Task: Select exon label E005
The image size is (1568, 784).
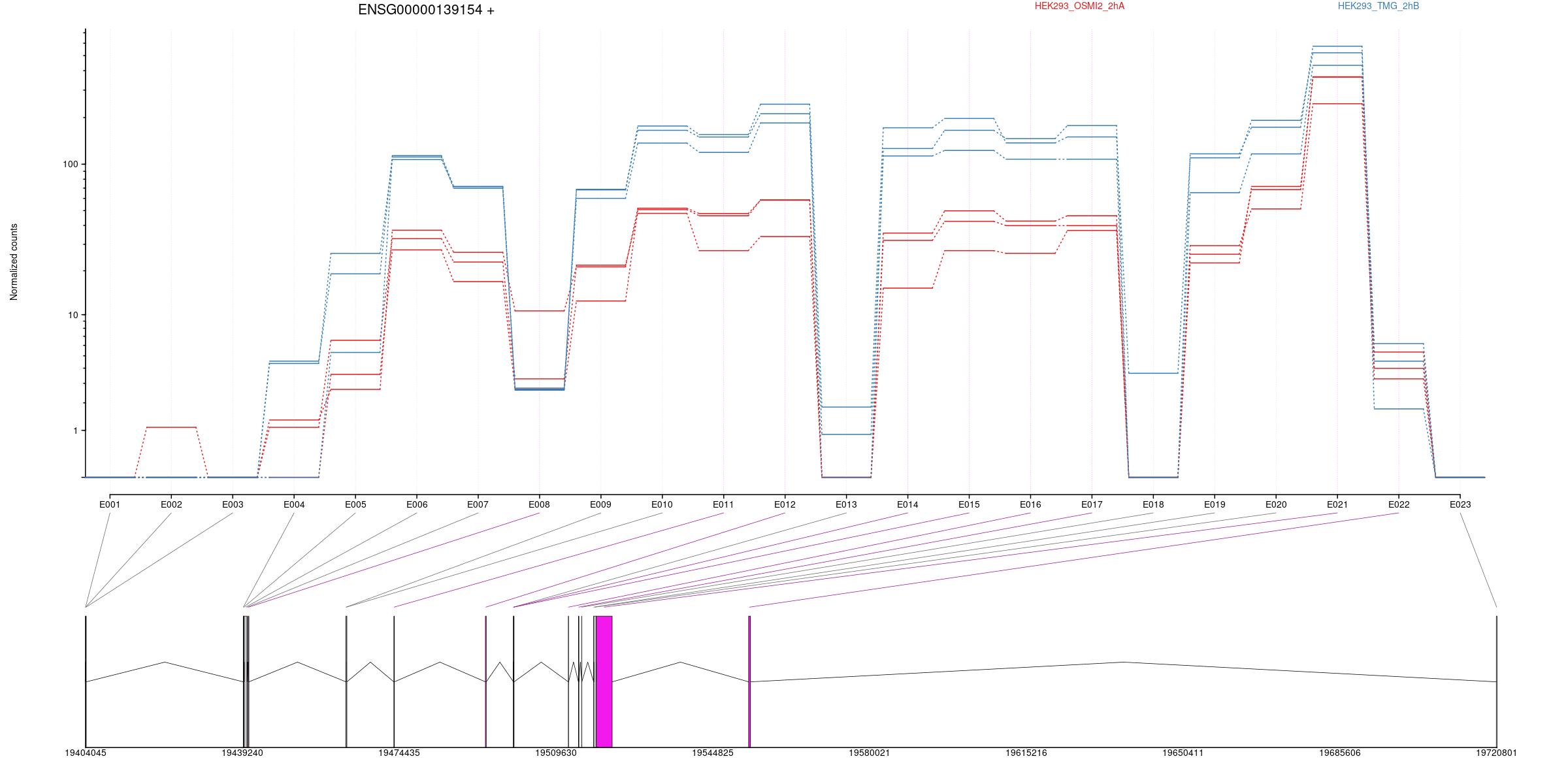Action: click(355, 504)
